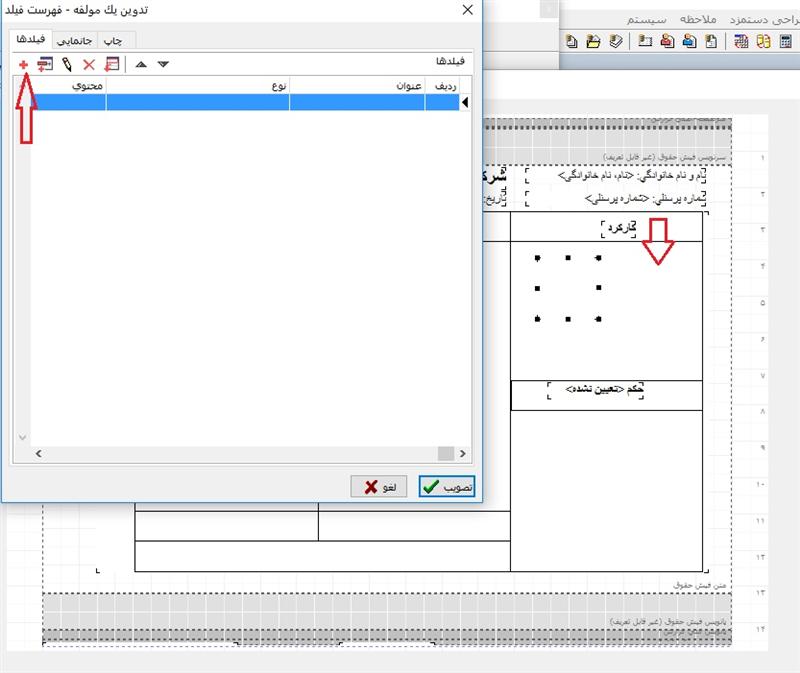Click the insert field row icon
The width and height of the screenshot is (800, 673).
click(x=44, y=64)
